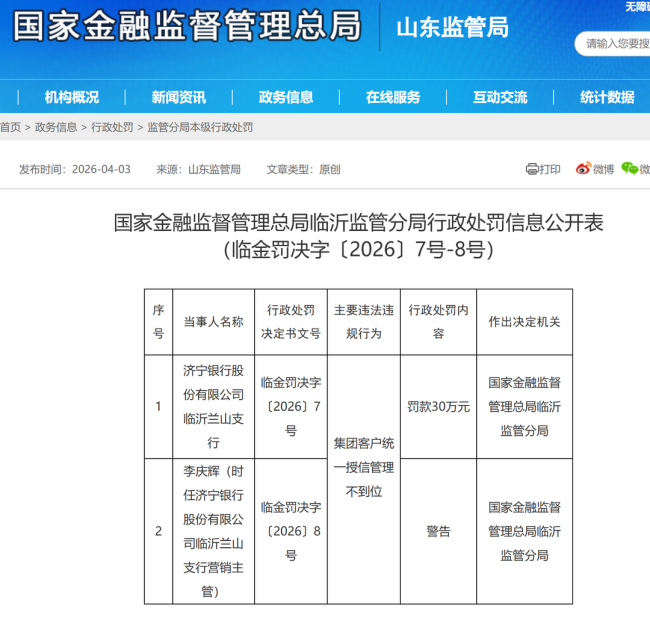Viewport: 650px width, 618px height.
Task: Click the 临金罚决字〔2026〕7号 cell
Action: click(x=291, y=407)
